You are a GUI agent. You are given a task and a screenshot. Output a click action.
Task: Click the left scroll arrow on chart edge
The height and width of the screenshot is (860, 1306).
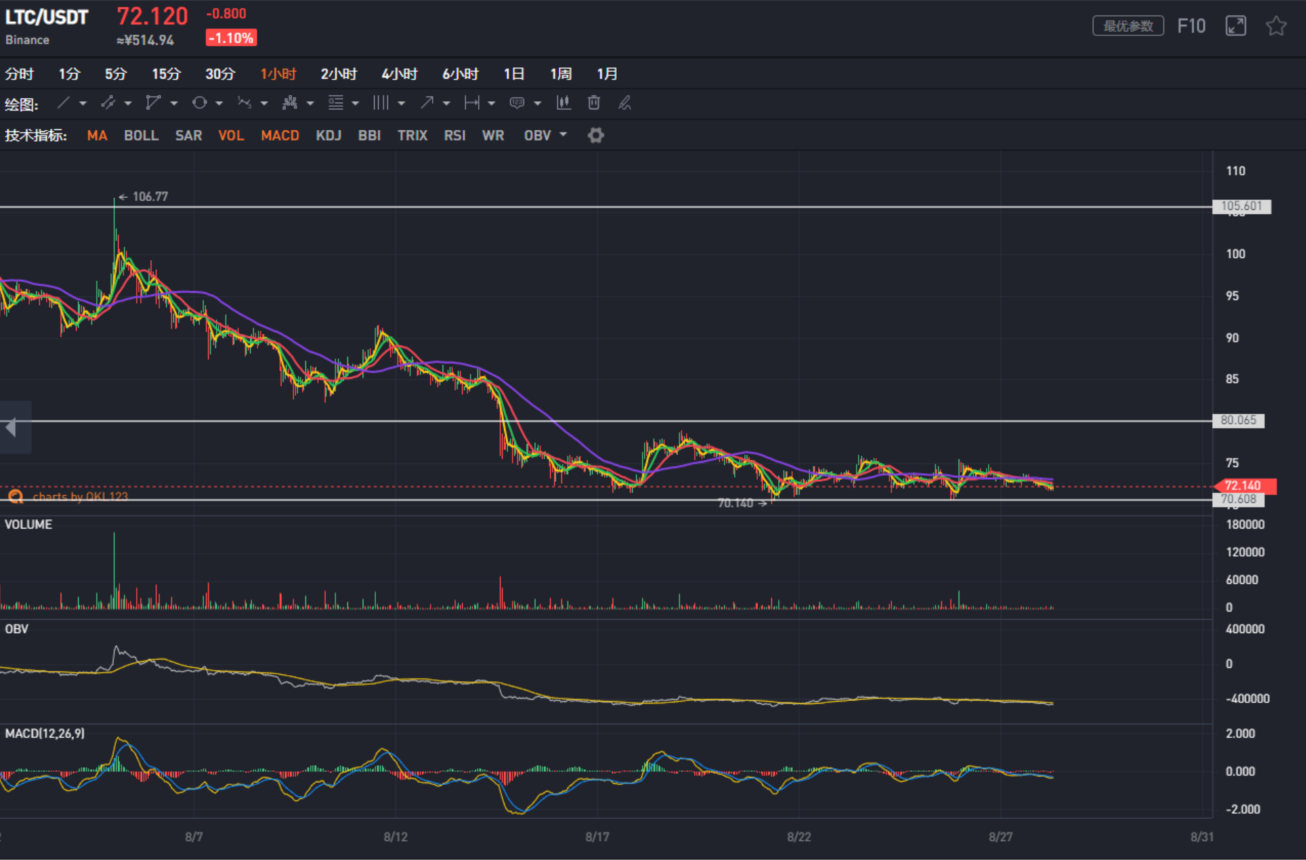(11, 428)
